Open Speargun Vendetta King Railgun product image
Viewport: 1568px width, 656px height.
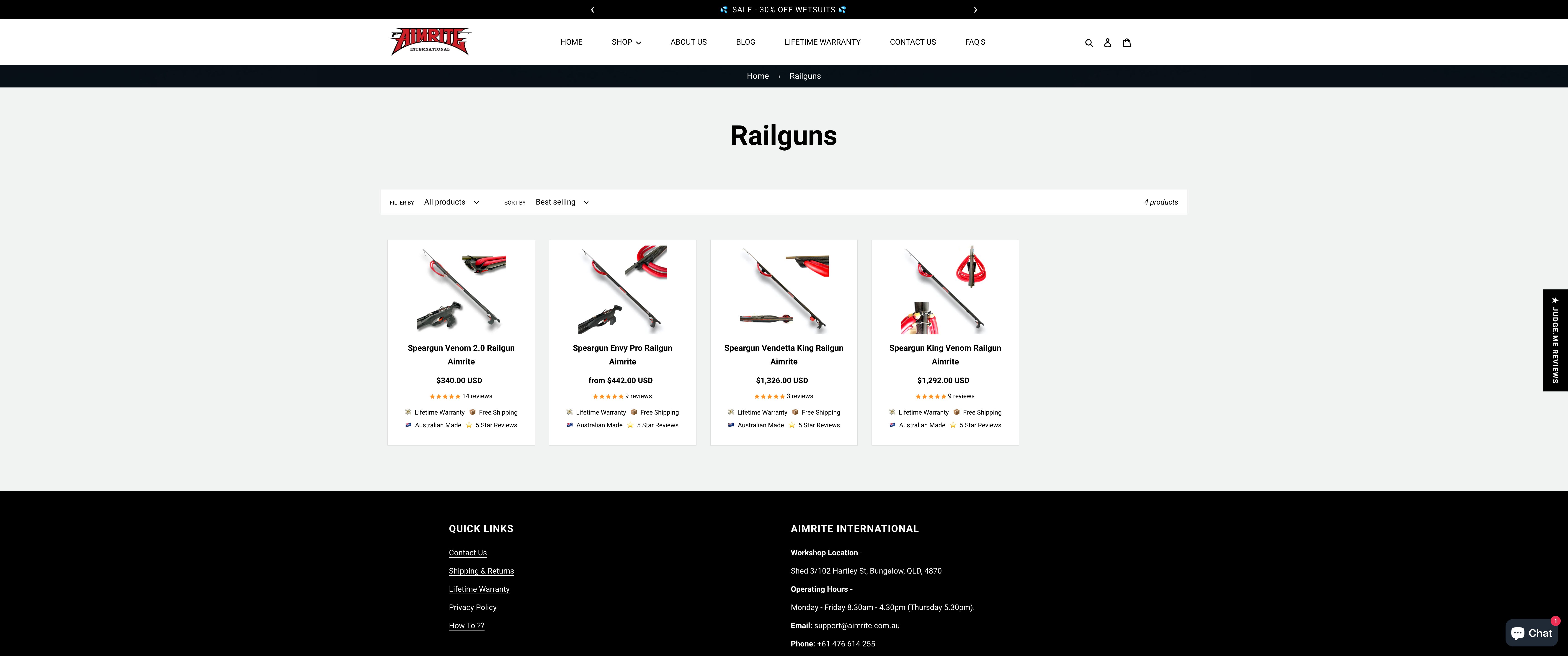point(784,290)
